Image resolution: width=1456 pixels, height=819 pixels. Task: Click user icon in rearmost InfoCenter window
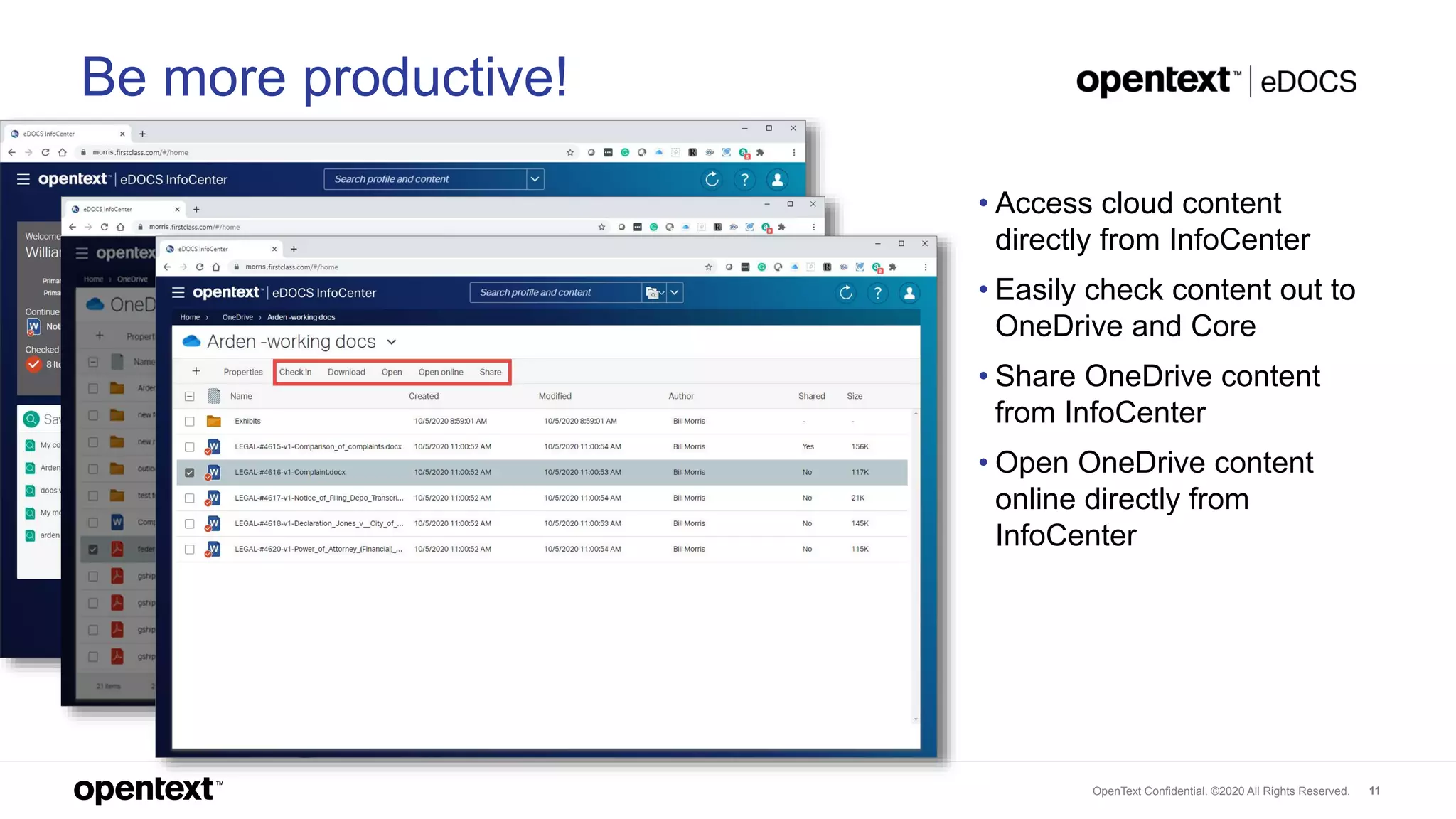pos(777,180)
